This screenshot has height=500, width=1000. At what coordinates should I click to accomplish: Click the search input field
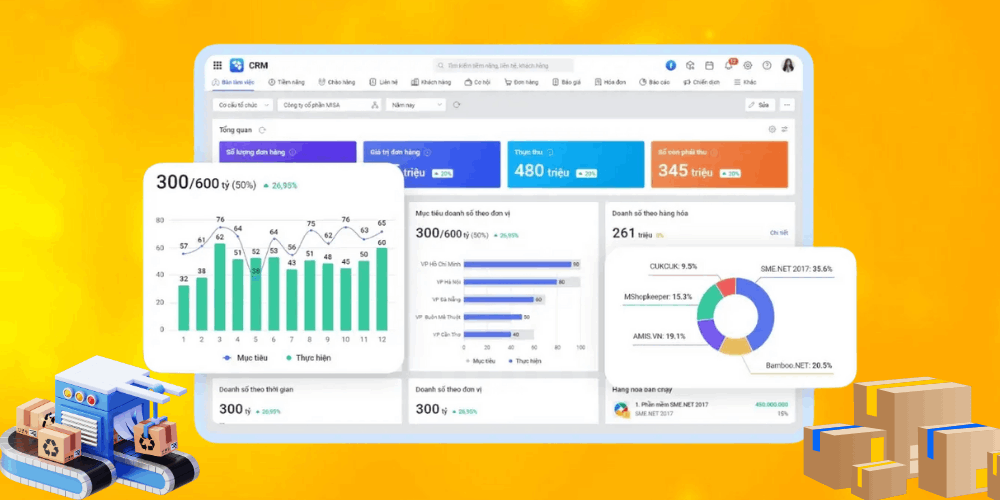coord(505,65)
